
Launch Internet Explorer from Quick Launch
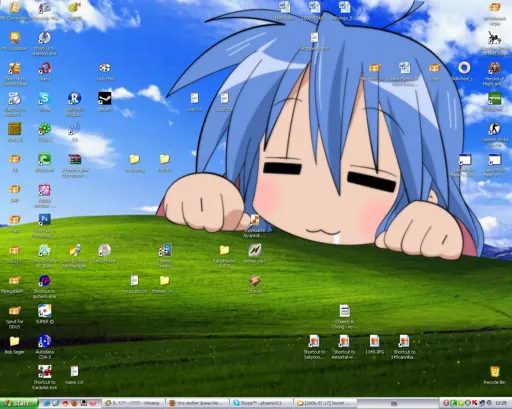click(47, 403)
